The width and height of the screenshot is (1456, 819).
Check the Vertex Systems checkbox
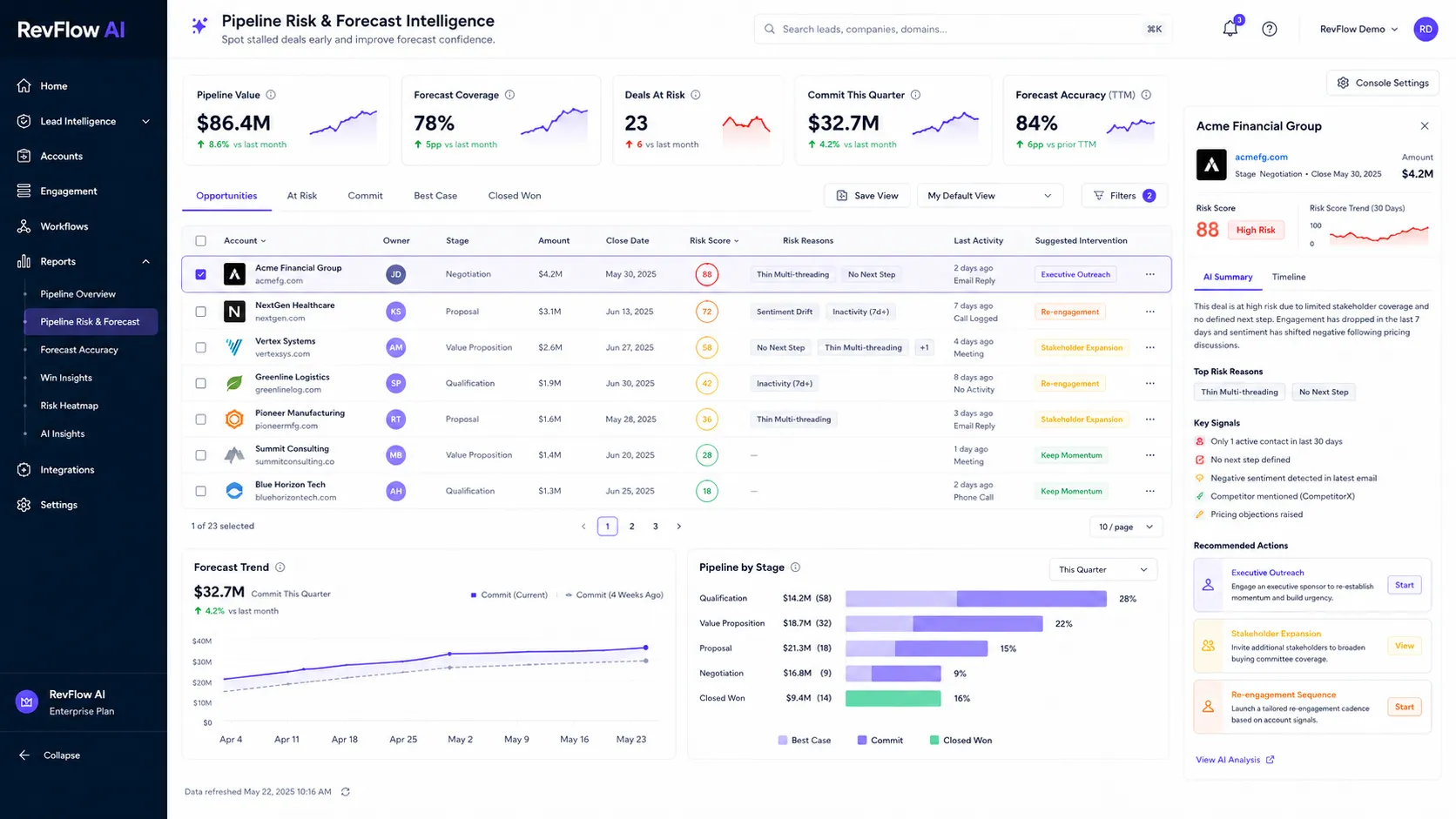[201, 347]
